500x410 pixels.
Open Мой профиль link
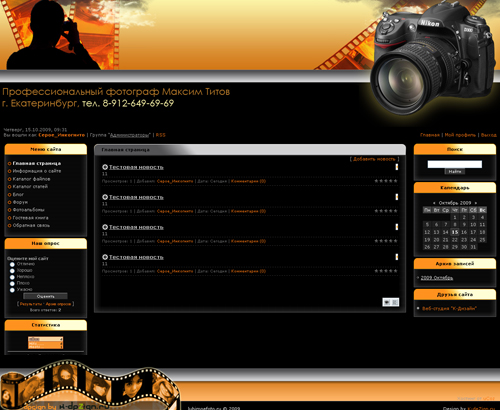coord(460,135)
